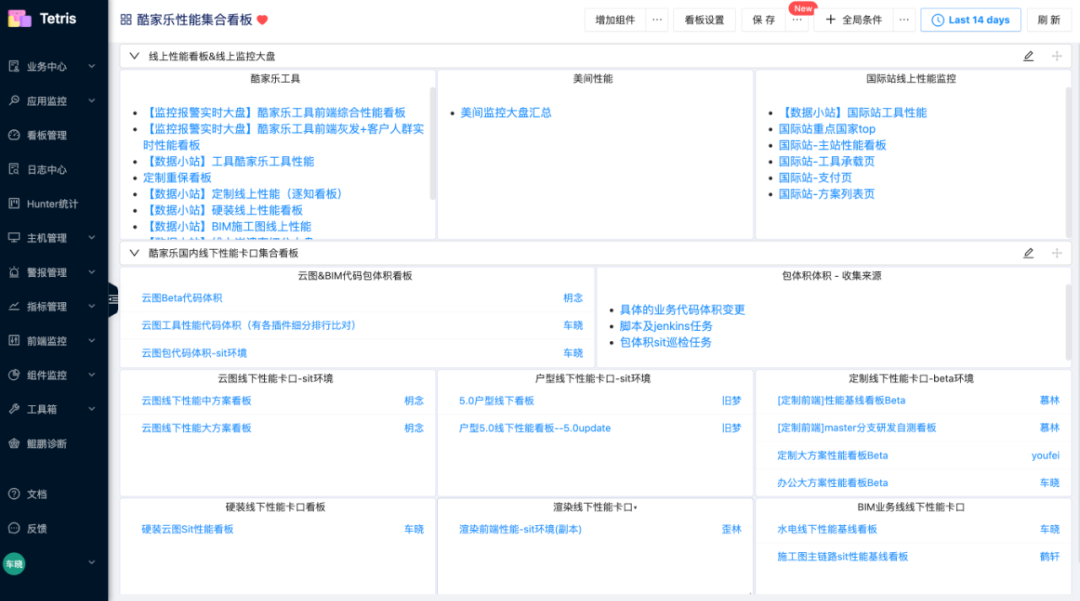Edit the 酷家乐国内线下性能卡口 section with pencil

1028,253
